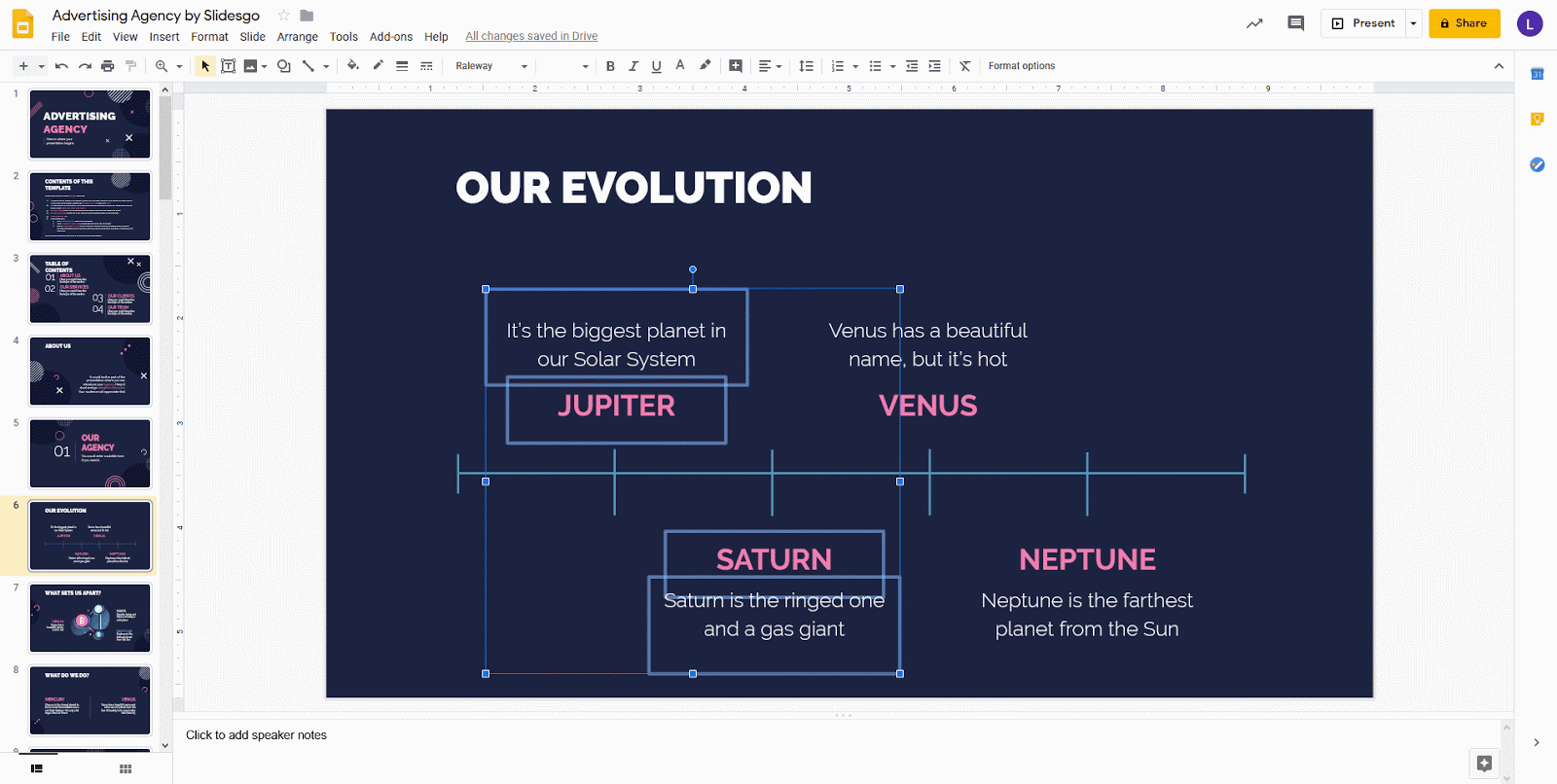
Task: Click the border weight icon
Action: click(402, 66)
